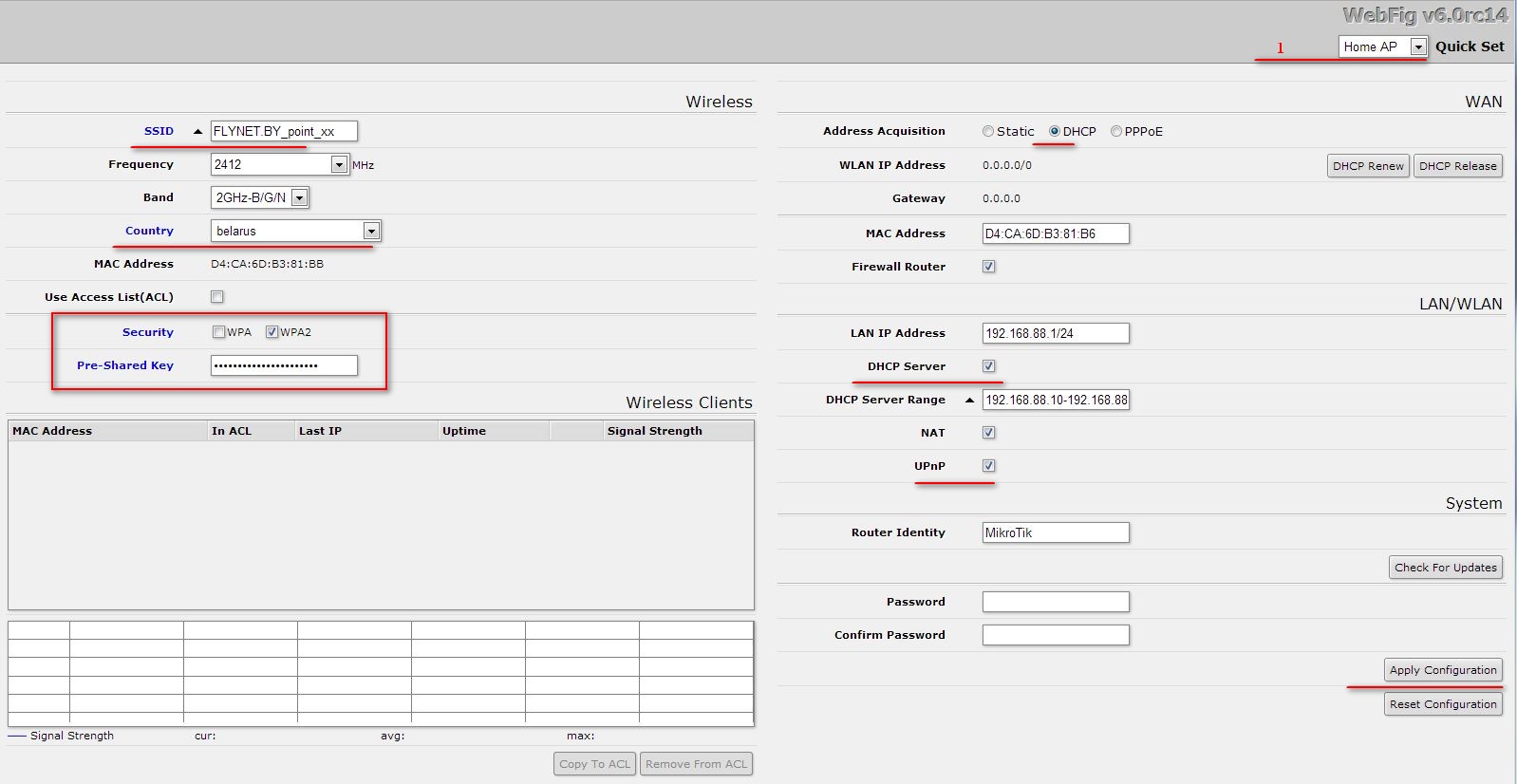Screen dimensions: 1517x784
Task: Click the Gateway value 0.0.0.0
Action: (x=1002, y=198)
